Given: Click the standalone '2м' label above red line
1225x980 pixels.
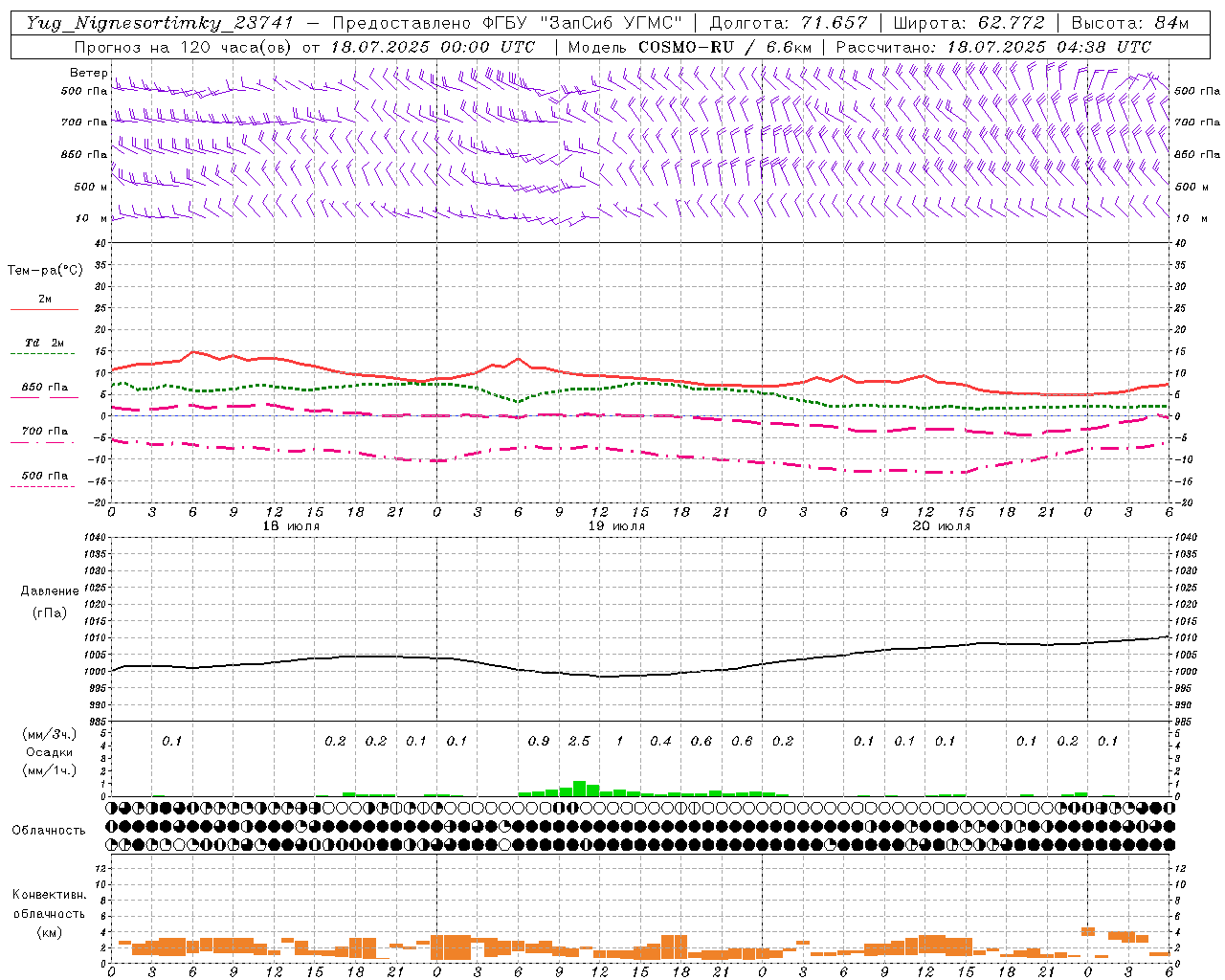Looking at the screenshot, I should [45, 300].
